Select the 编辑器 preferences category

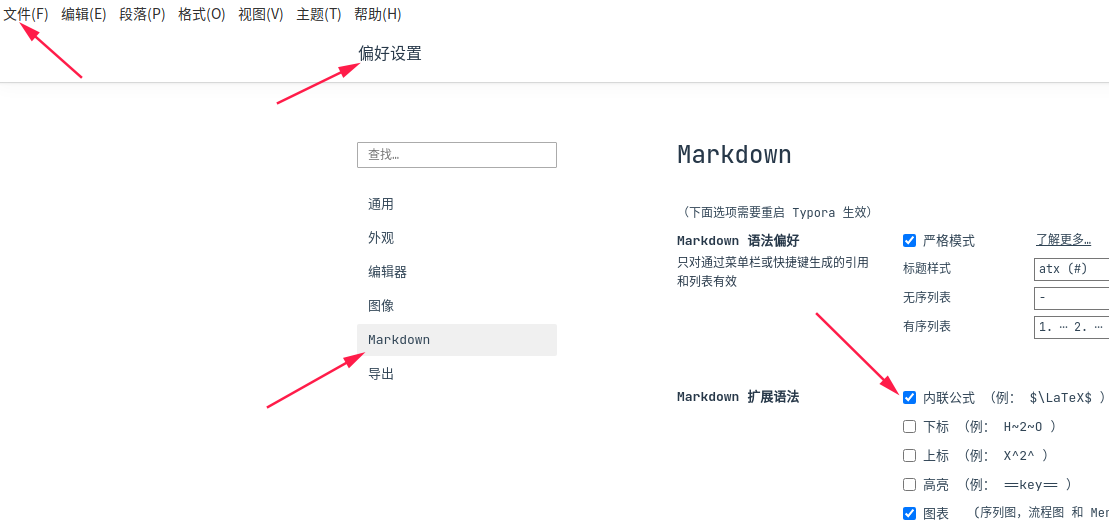click(457, 272)
